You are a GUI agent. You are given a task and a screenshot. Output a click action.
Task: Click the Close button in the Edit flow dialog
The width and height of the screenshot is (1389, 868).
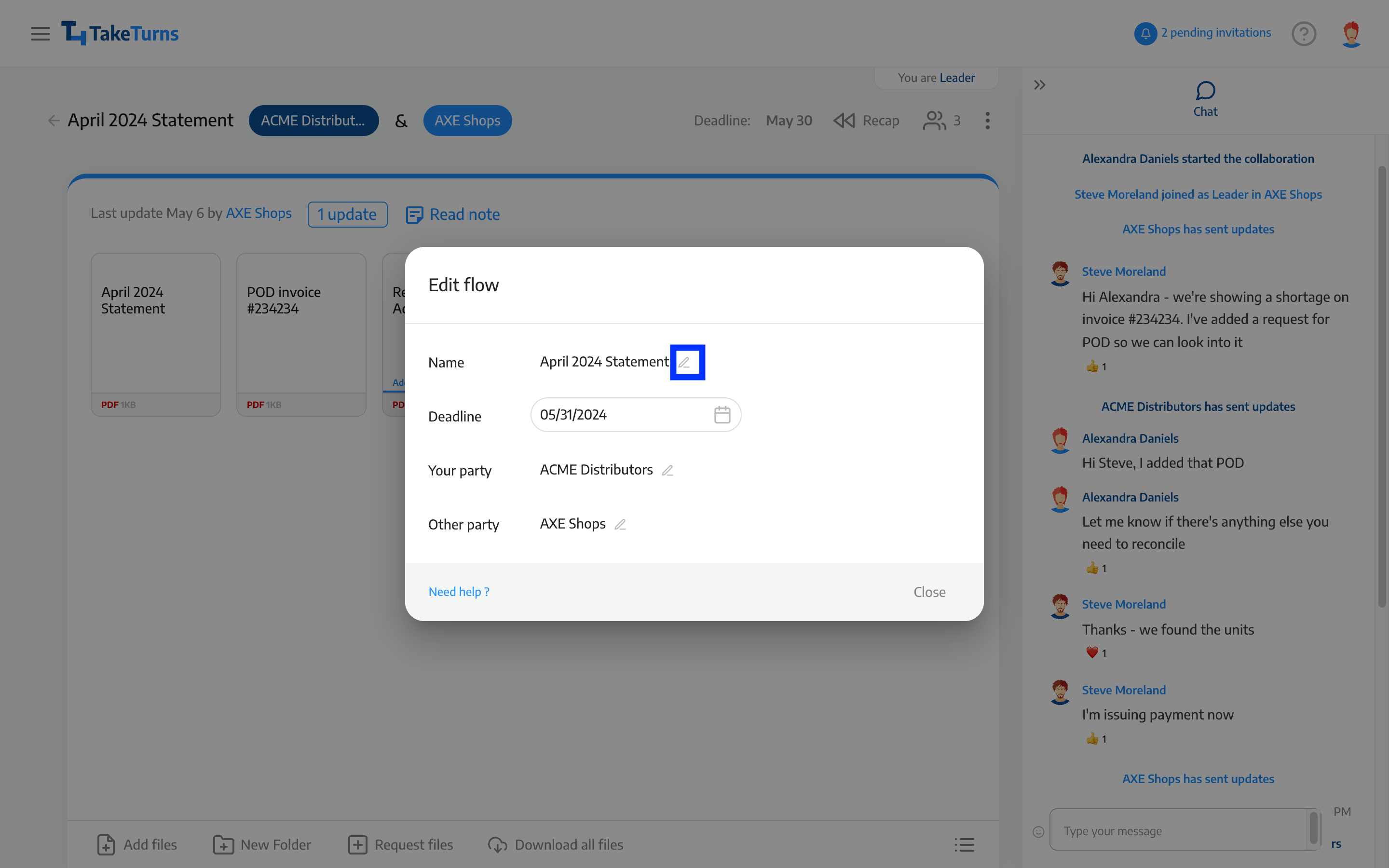[x=929, y=591]
